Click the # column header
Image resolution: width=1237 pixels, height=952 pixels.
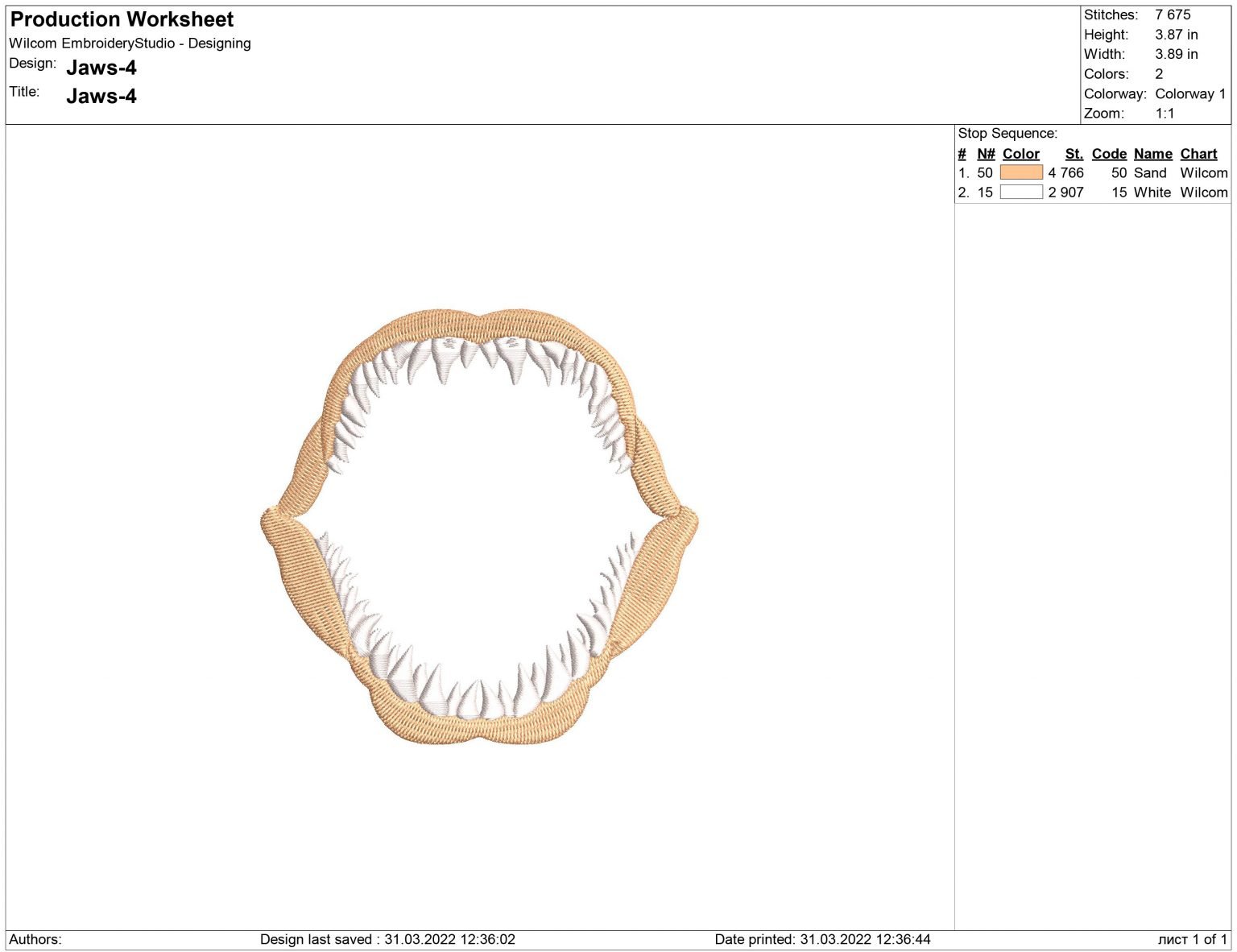point(962,154)
